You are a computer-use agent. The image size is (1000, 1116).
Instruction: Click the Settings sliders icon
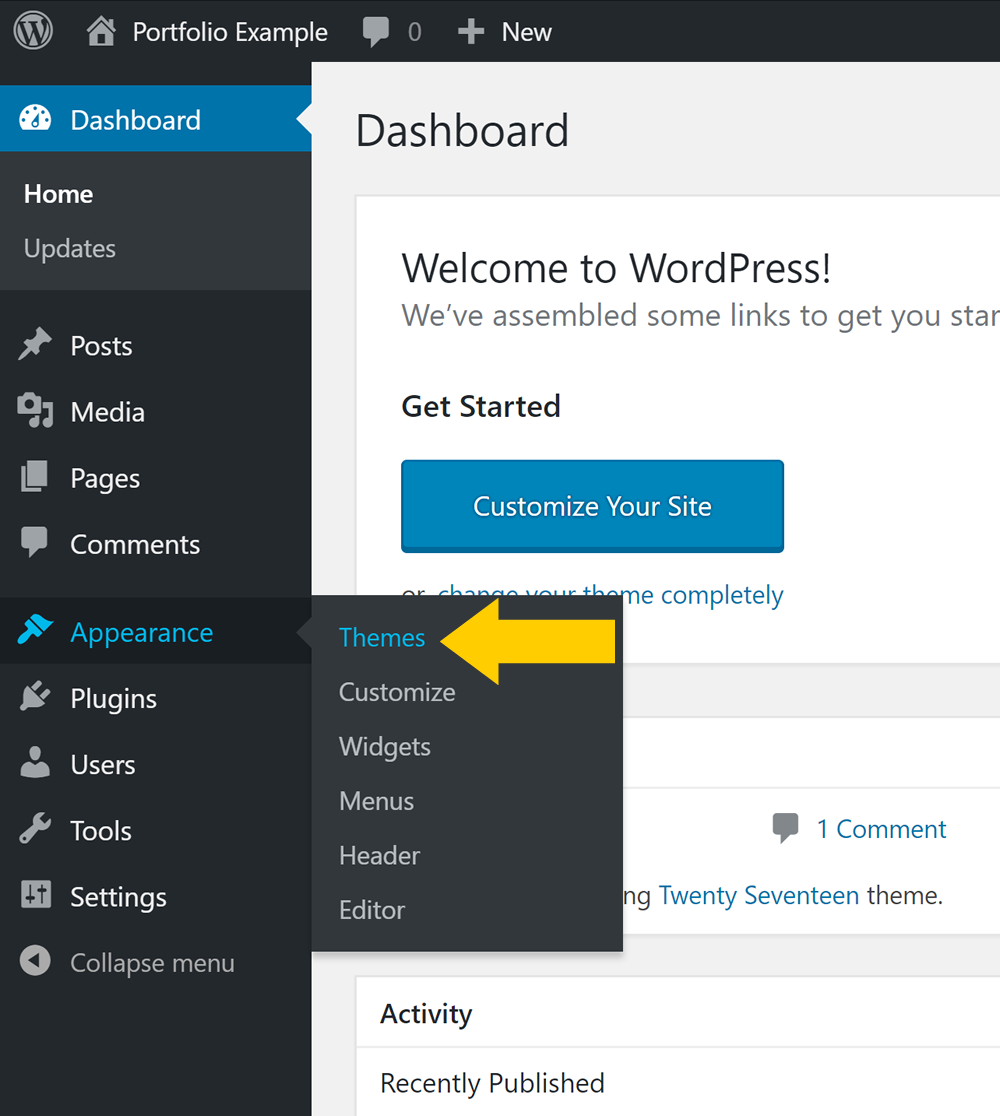[x=36, y=895]
